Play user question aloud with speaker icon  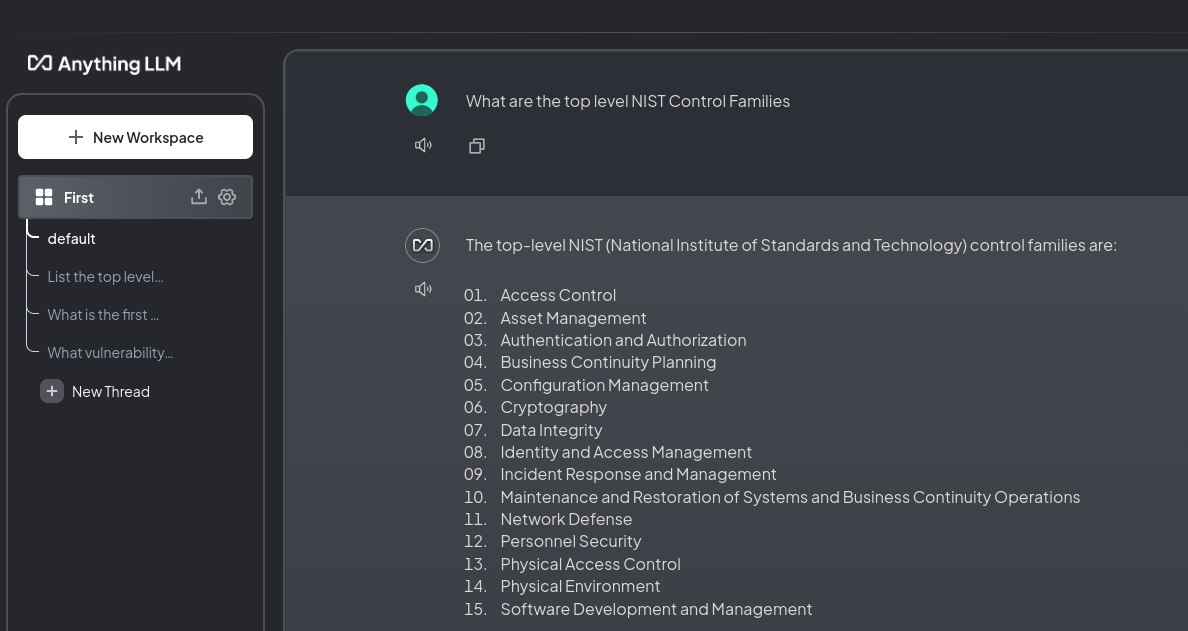423,146
